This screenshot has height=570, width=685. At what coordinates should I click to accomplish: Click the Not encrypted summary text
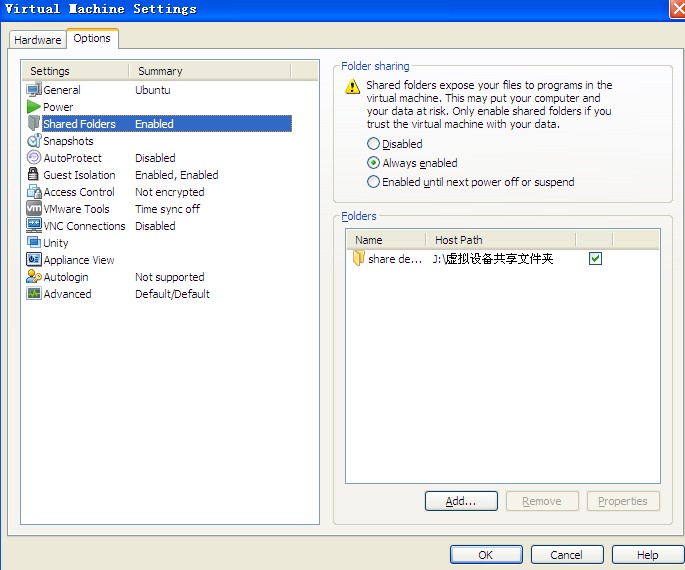170,192
